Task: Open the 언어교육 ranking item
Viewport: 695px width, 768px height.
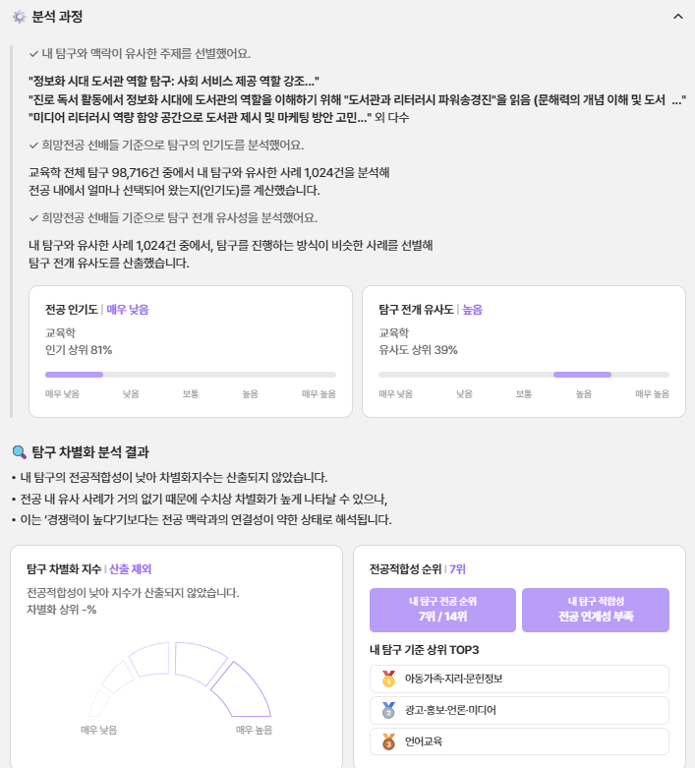Action: coord(519,742)
